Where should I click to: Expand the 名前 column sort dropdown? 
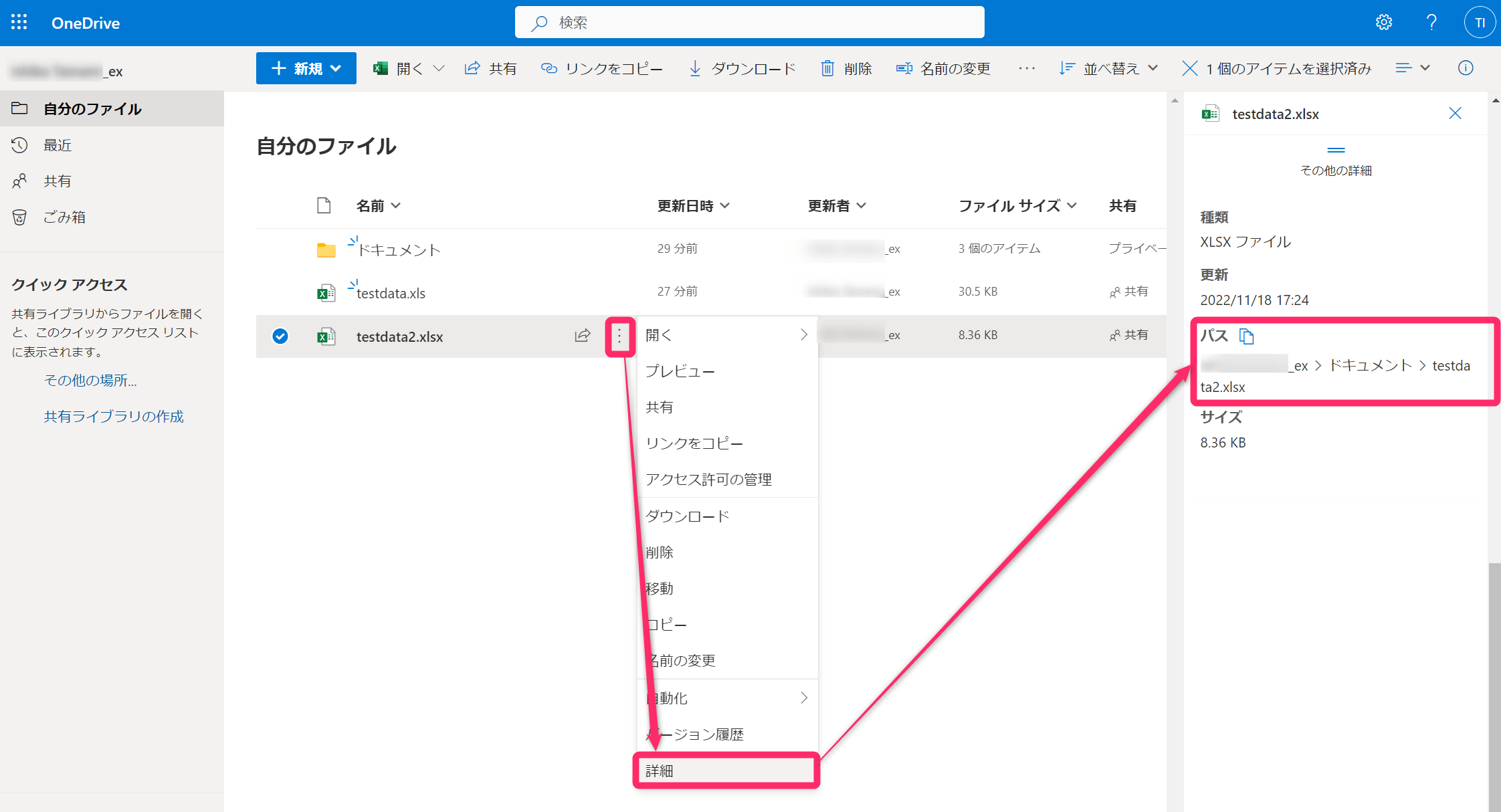click(x=395, y=206)
